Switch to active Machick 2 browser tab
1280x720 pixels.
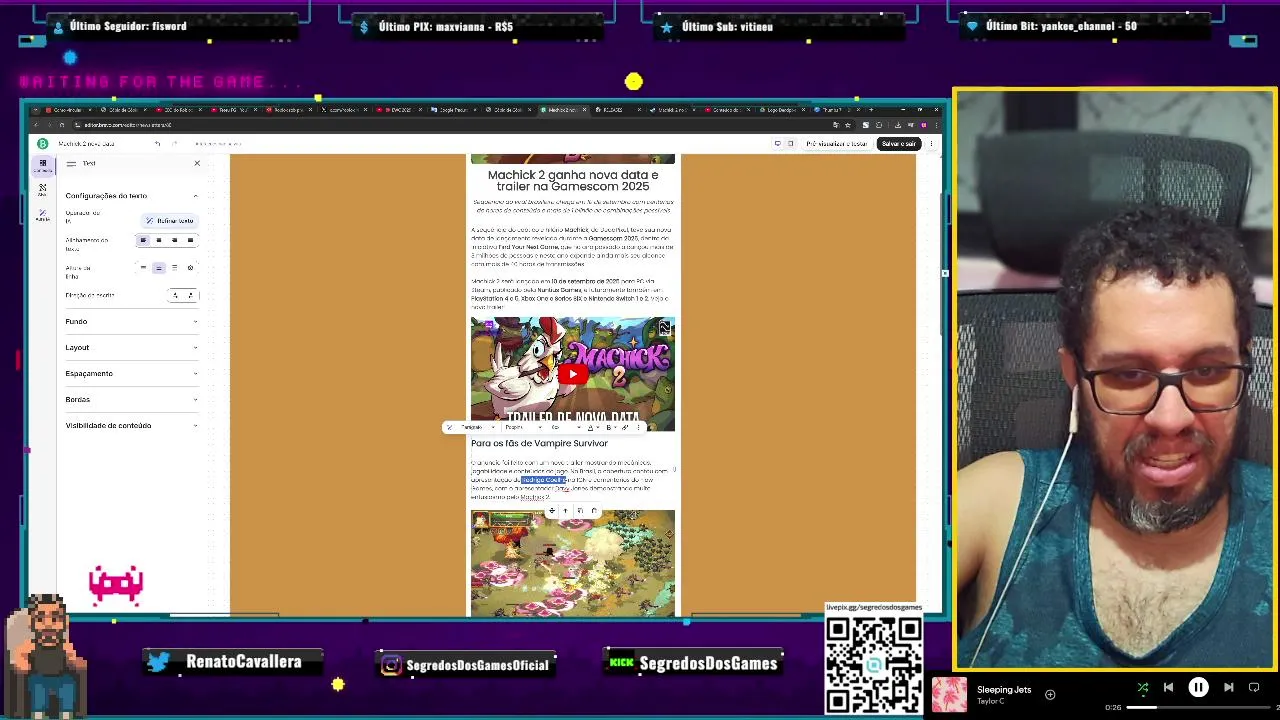(562, 110)
